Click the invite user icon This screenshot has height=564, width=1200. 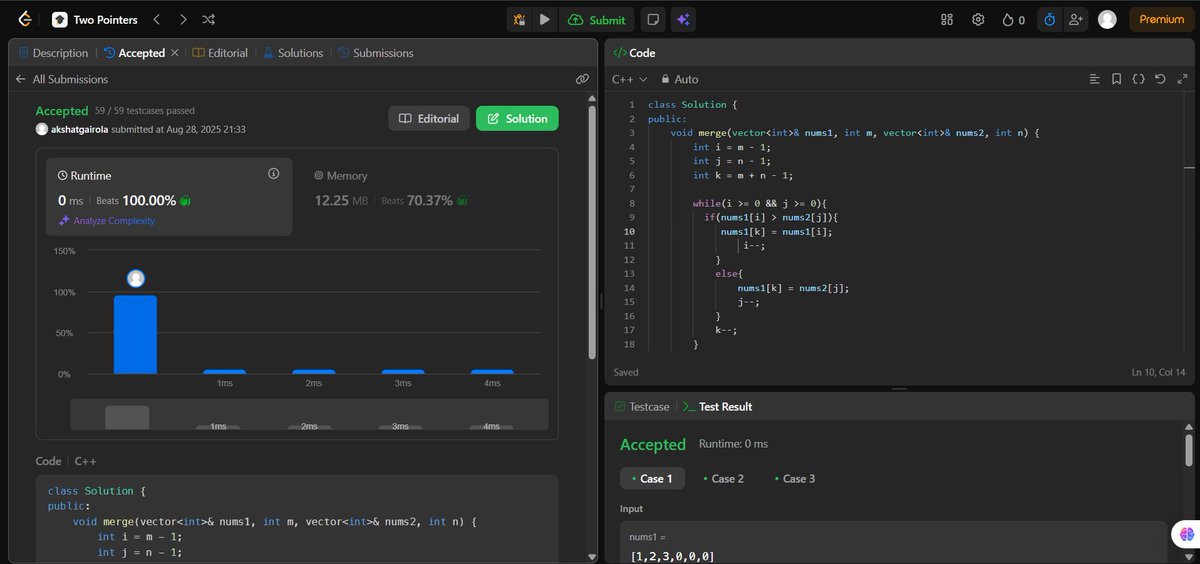coord(1075,19)
